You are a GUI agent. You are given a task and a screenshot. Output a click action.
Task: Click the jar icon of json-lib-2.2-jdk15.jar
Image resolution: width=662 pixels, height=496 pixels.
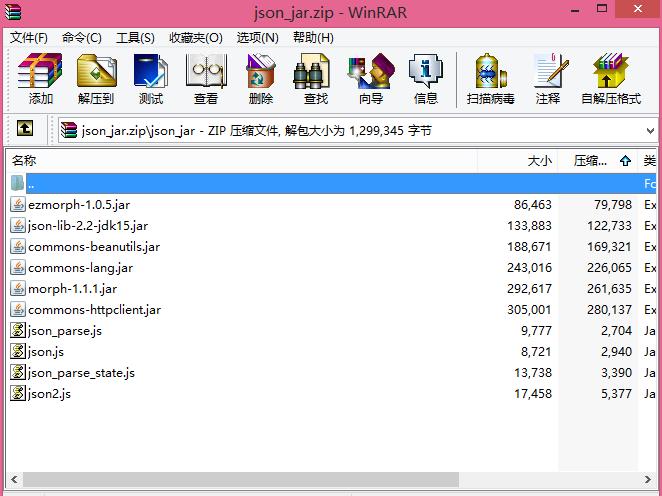(x=18, y=225)
